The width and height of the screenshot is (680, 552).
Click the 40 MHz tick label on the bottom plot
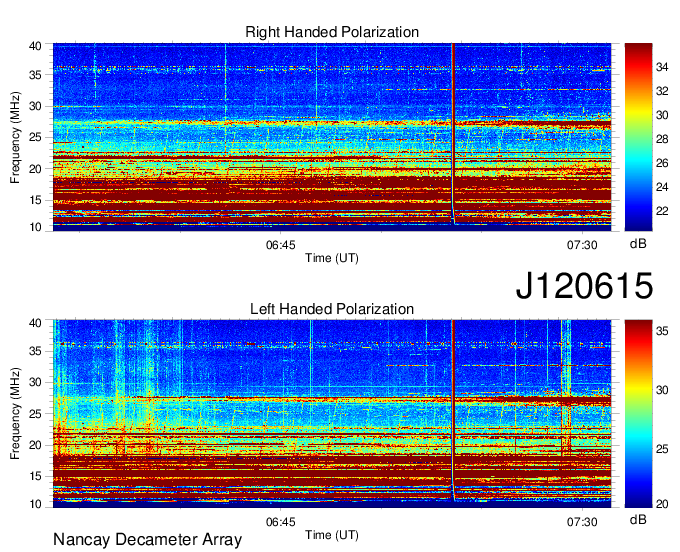pyautogui.click(x=35, y=323)
